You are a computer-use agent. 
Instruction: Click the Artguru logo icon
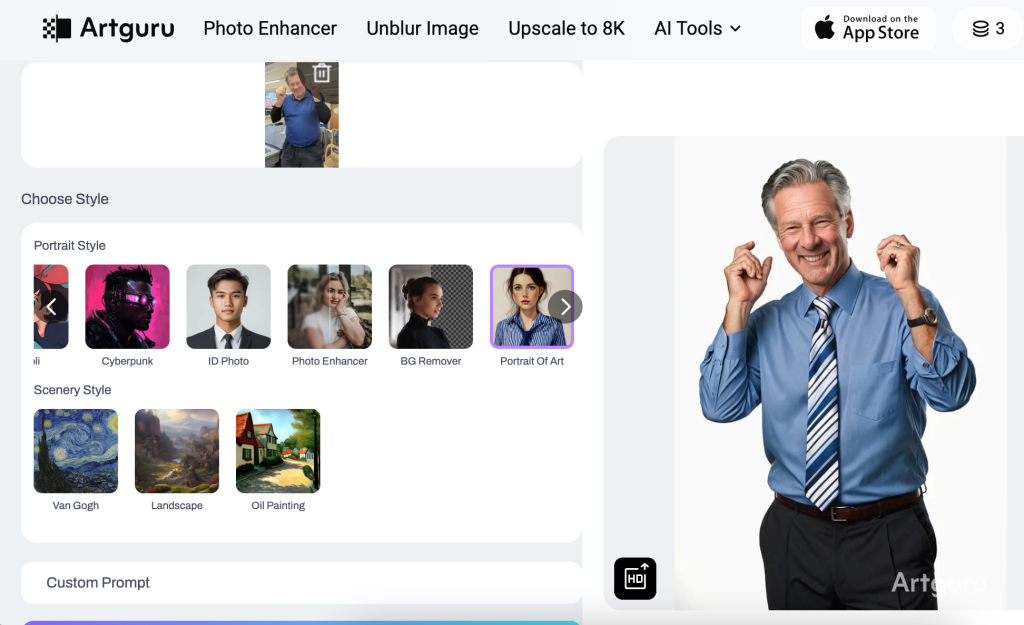click(56, 28)
